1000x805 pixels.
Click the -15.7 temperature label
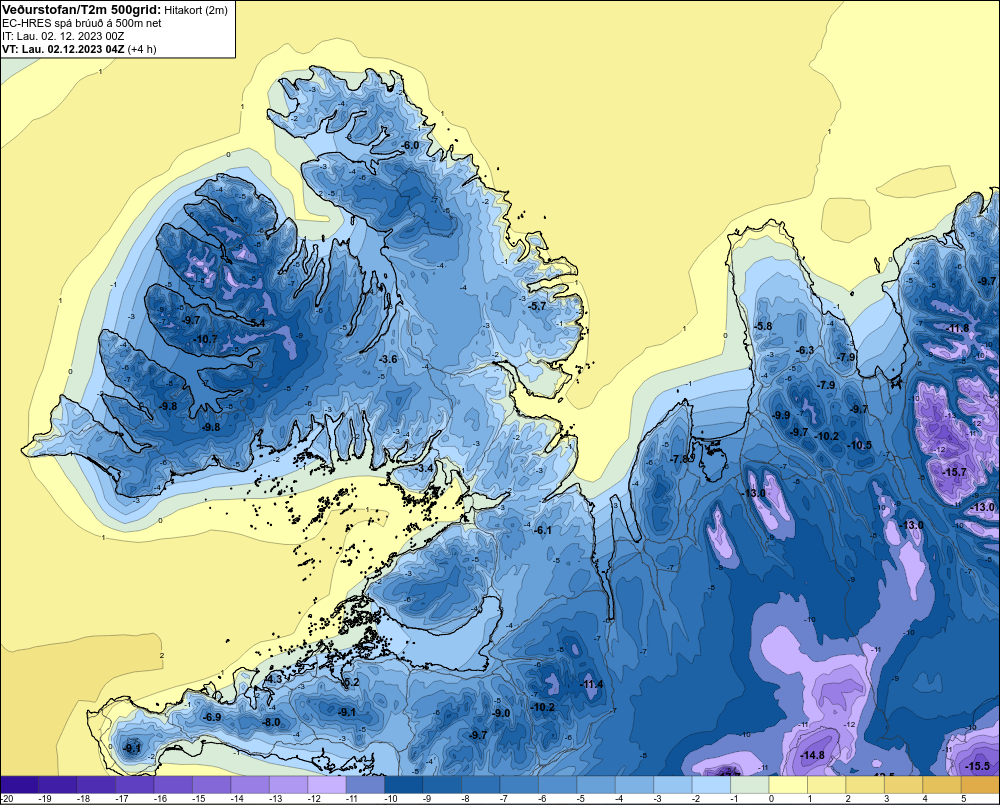point(955,473)
